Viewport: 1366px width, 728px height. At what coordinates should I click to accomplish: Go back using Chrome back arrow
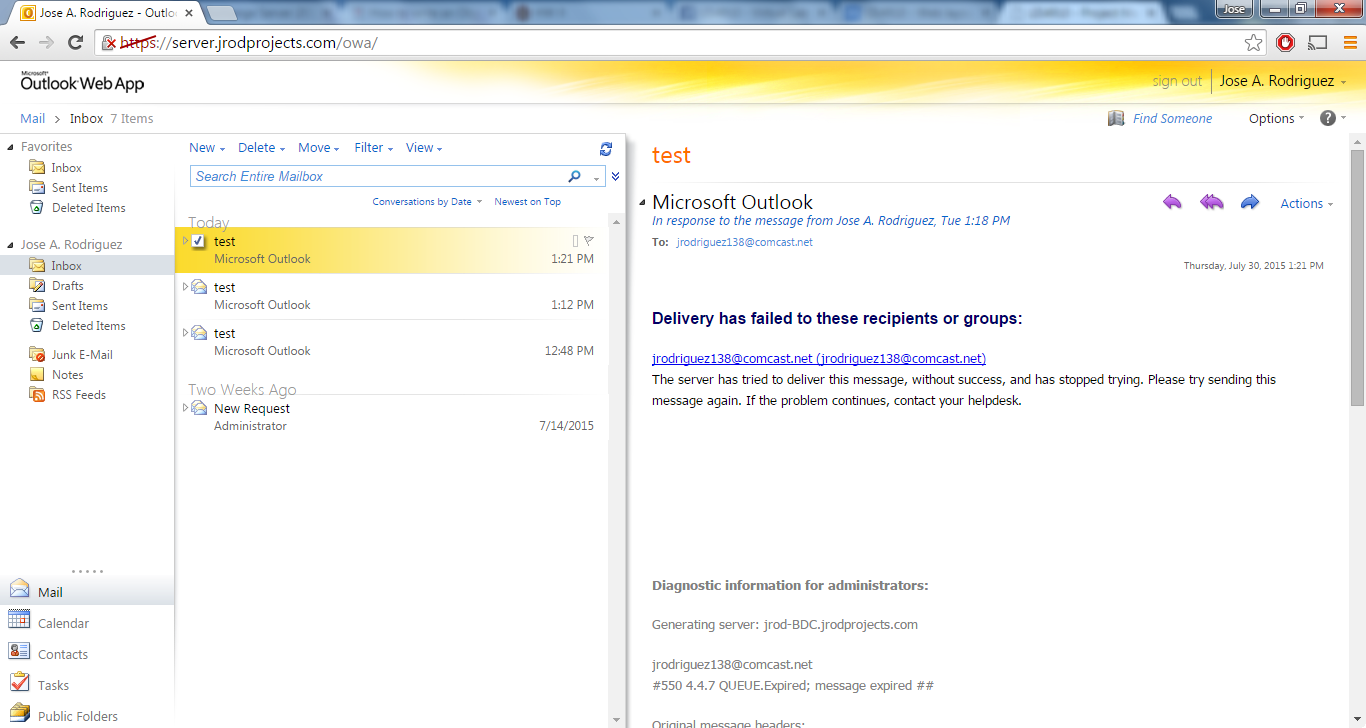pyautogui.click(x=17, y=43)
